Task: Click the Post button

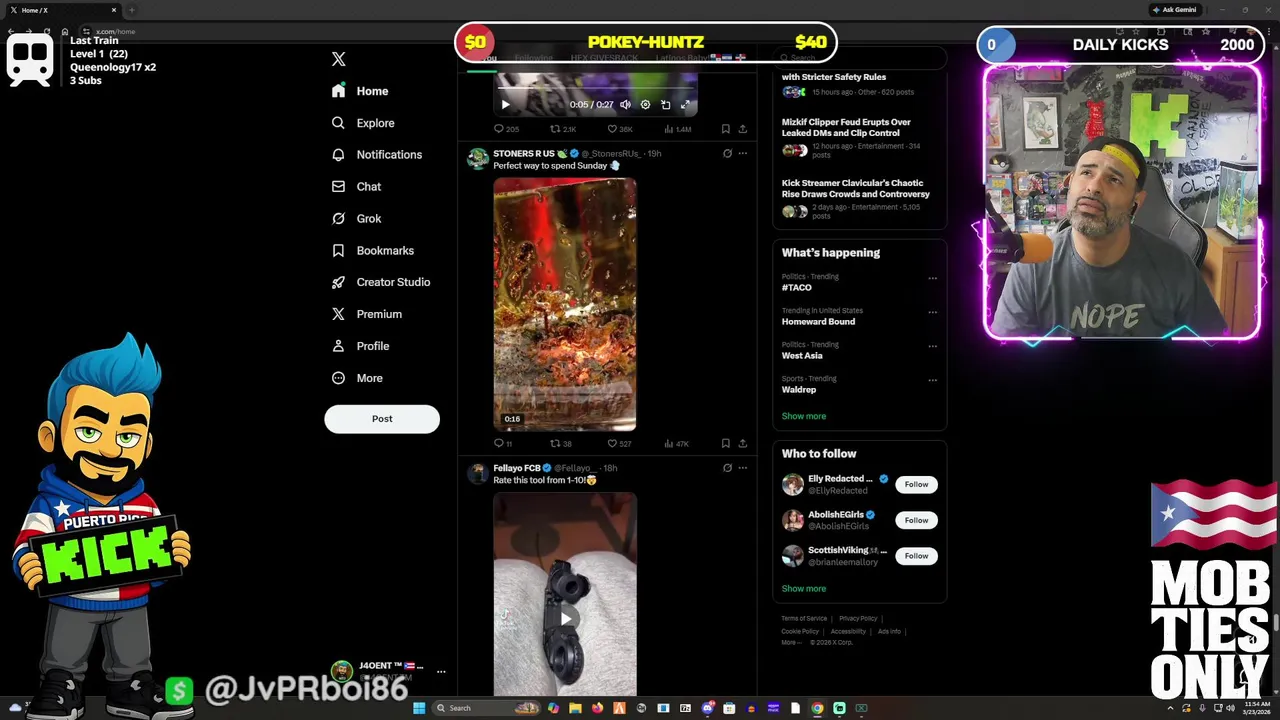Action: pos(382,419)
